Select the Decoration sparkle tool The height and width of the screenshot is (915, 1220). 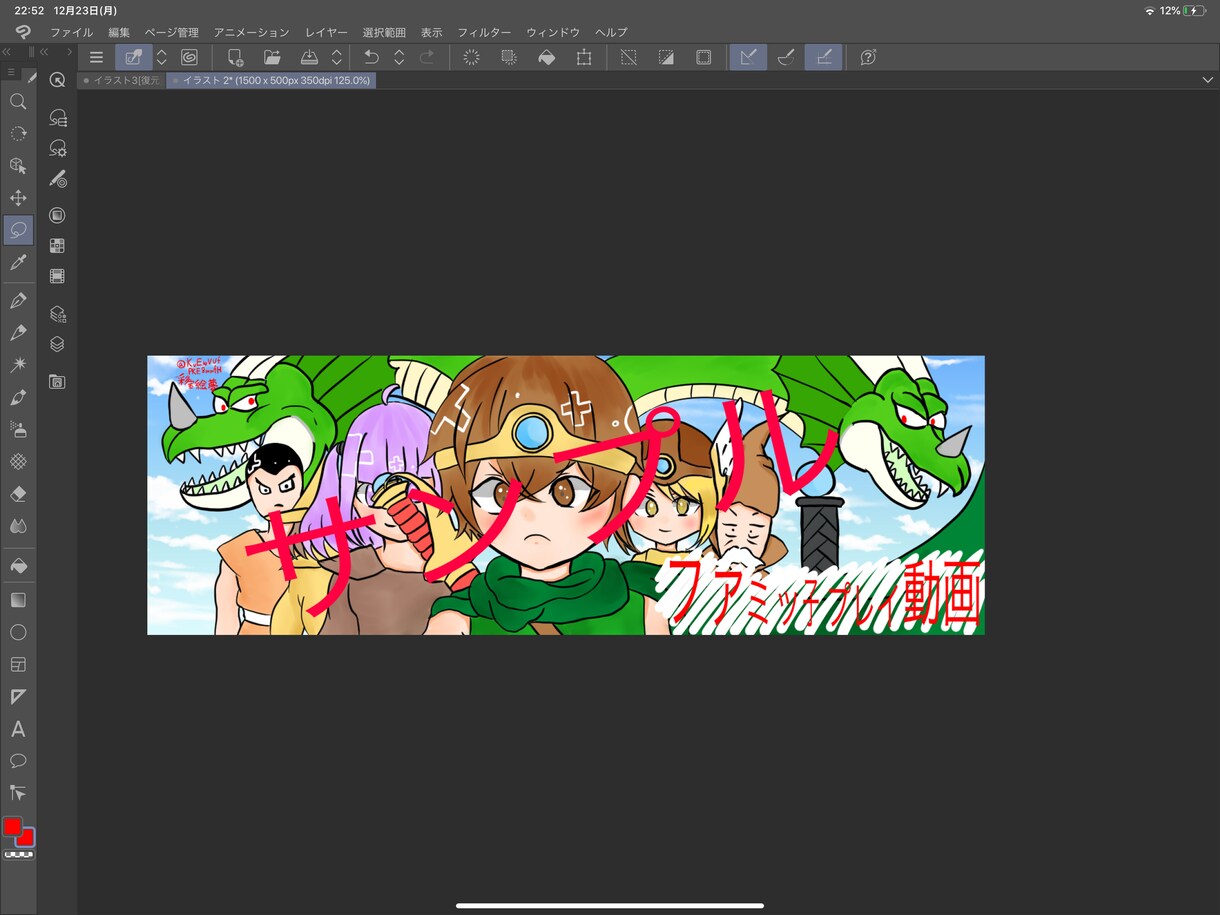[x=18, y=365]
